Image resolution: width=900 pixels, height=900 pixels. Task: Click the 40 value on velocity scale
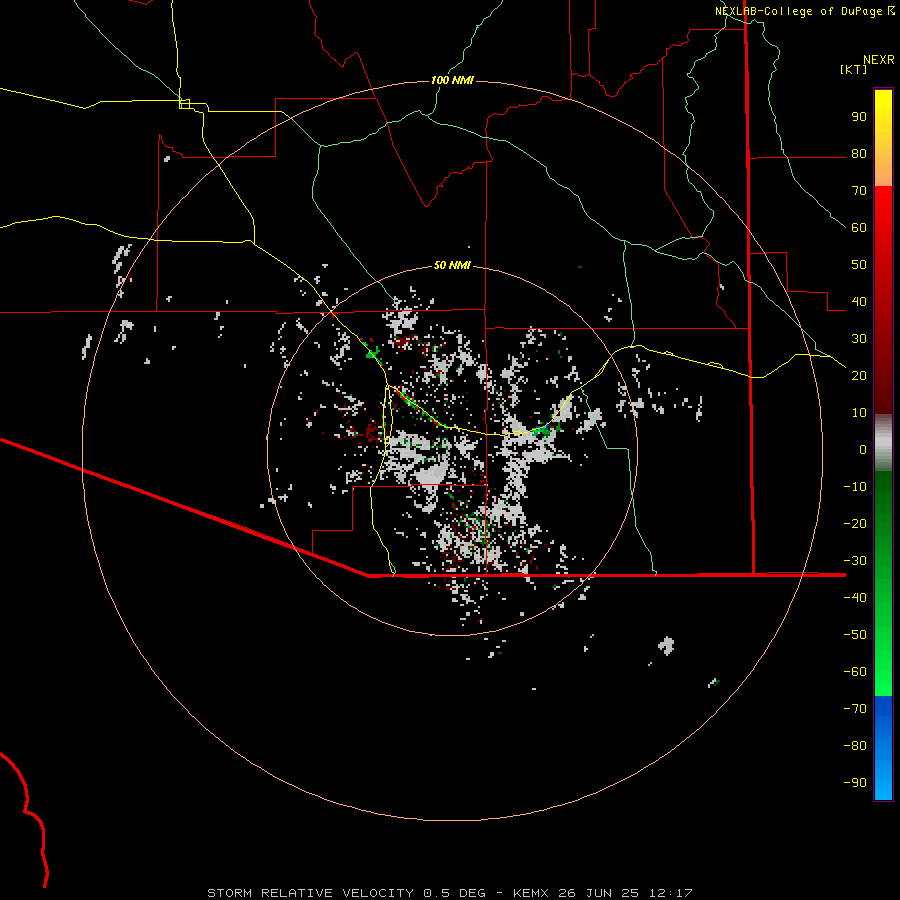(859, 301)
